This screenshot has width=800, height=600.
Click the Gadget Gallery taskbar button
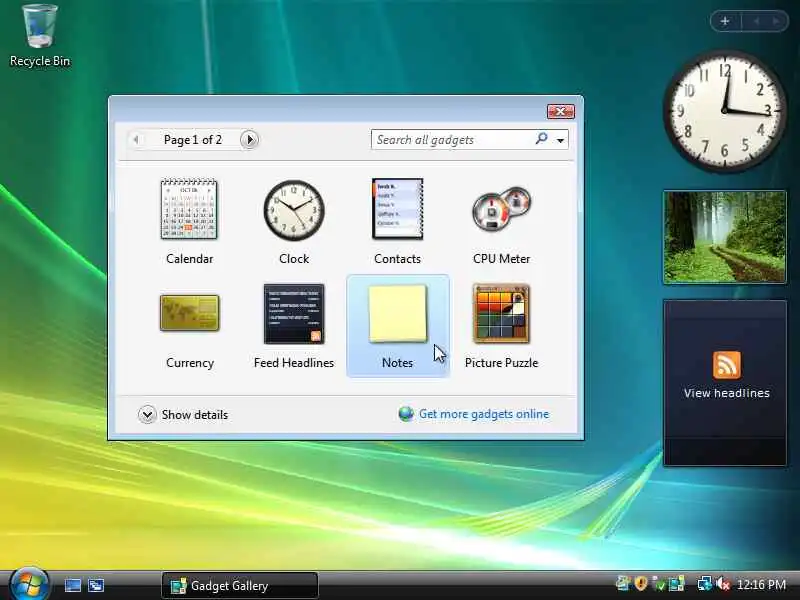[x=240, y=586]
